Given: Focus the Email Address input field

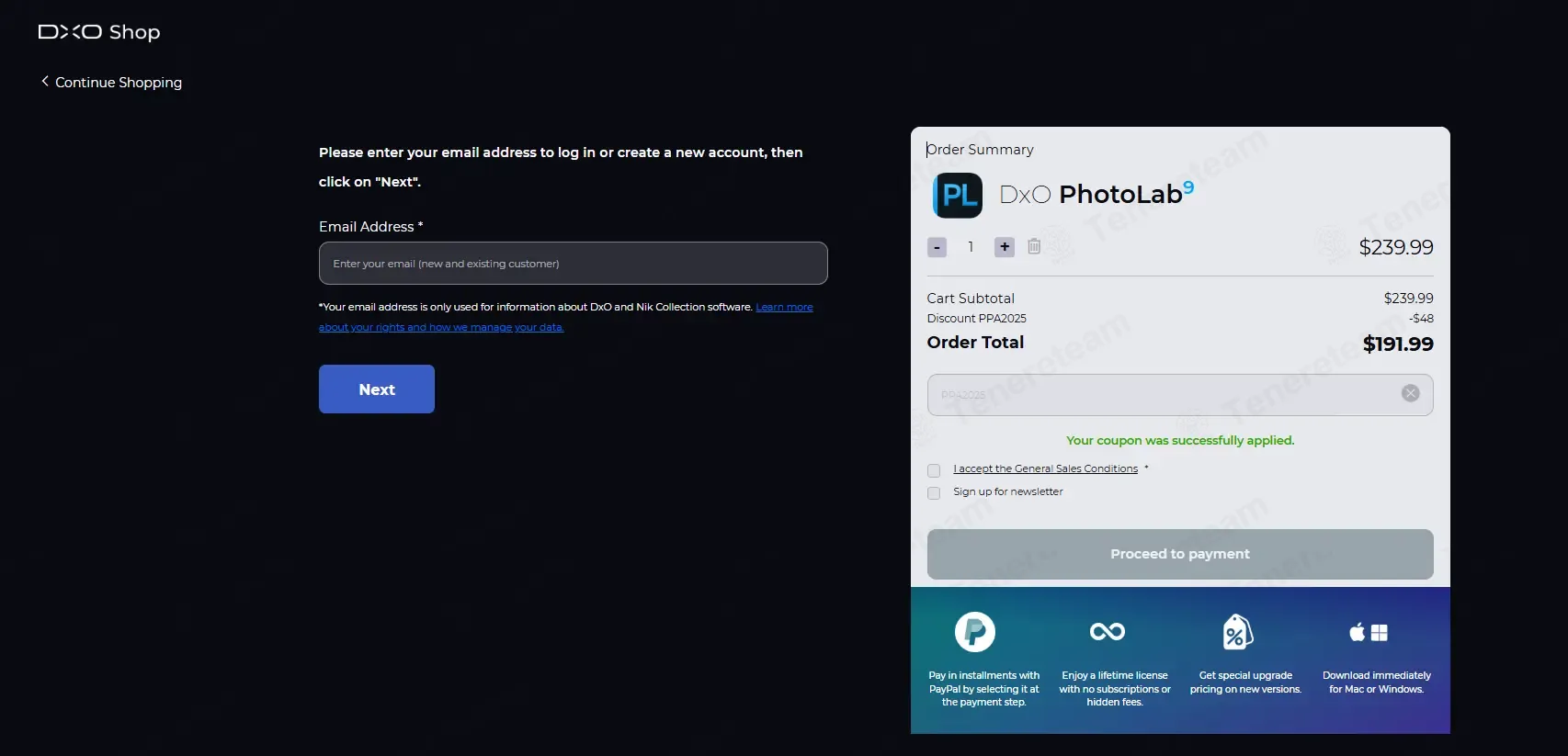Looking at the screenshot, I should [x=573, y=264].
